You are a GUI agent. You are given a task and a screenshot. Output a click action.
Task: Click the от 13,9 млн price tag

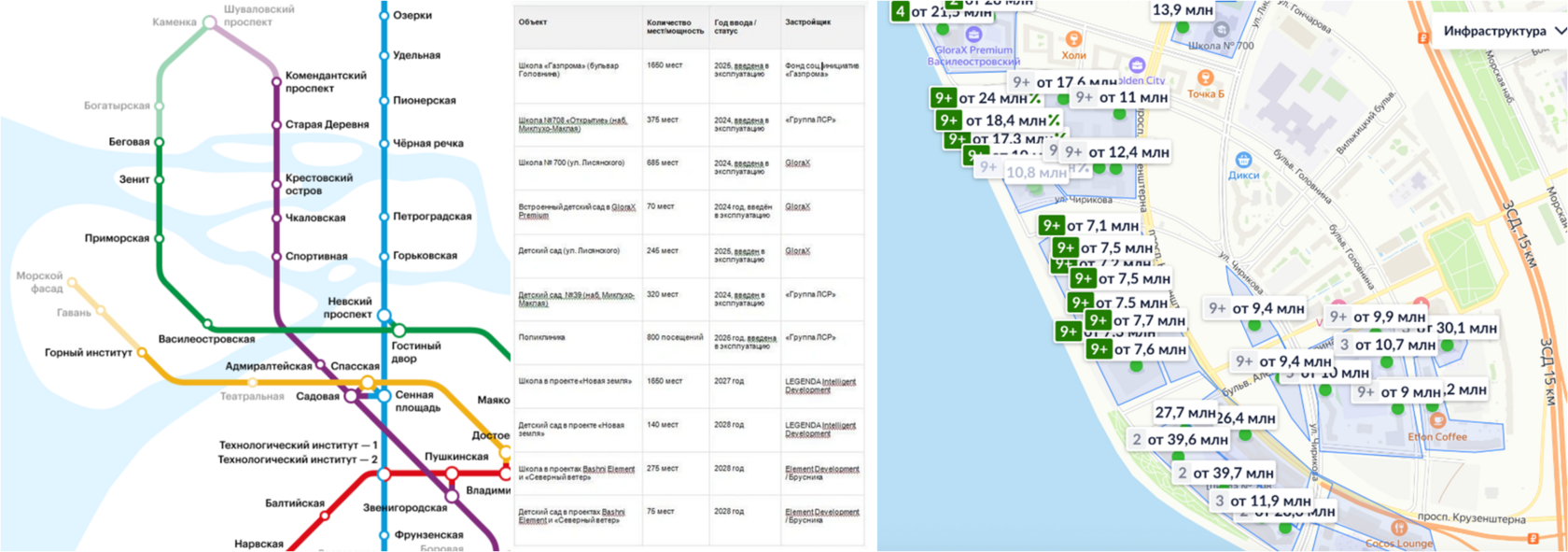click(1183, 10)
